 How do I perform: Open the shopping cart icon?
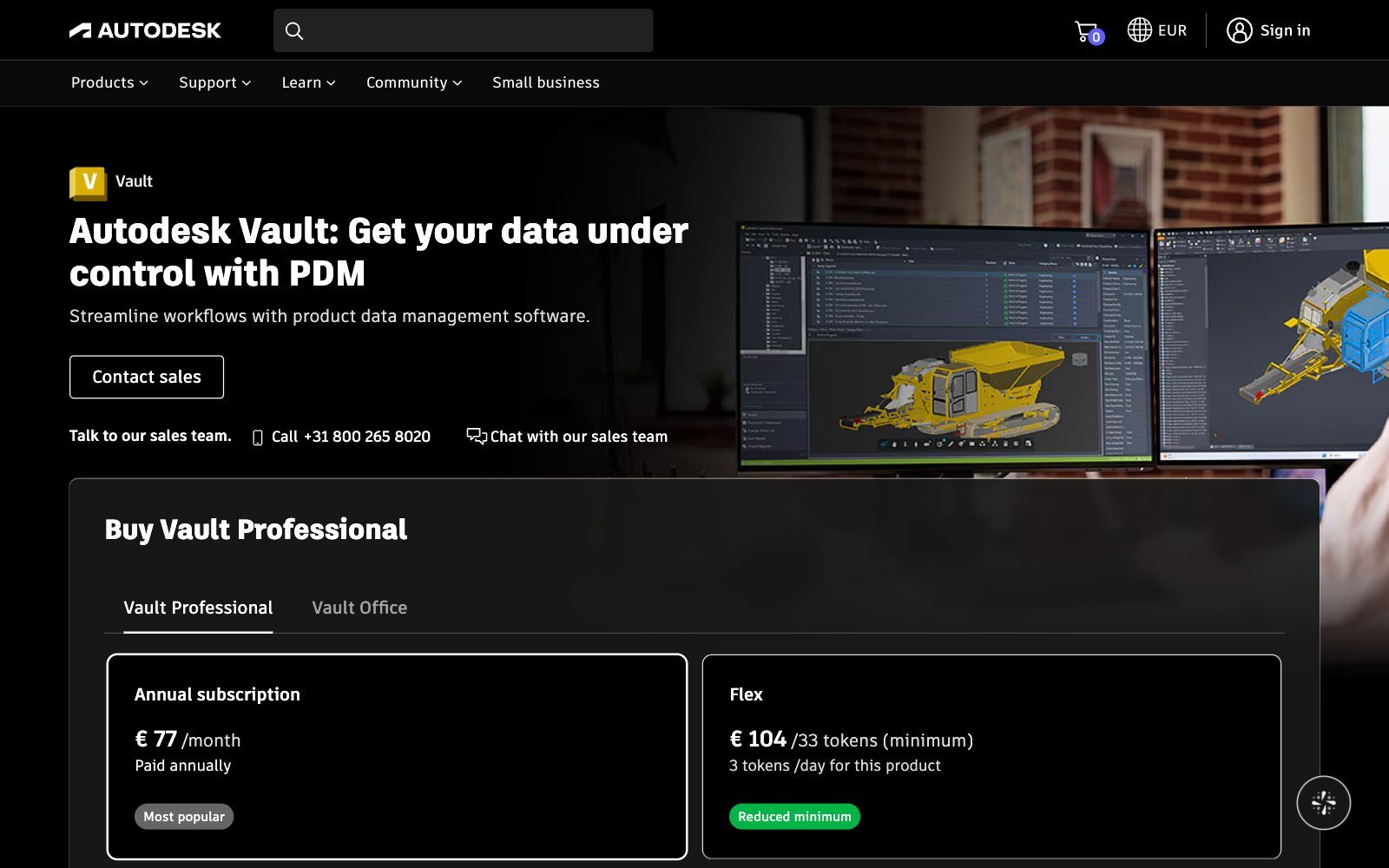[1088, 31]
